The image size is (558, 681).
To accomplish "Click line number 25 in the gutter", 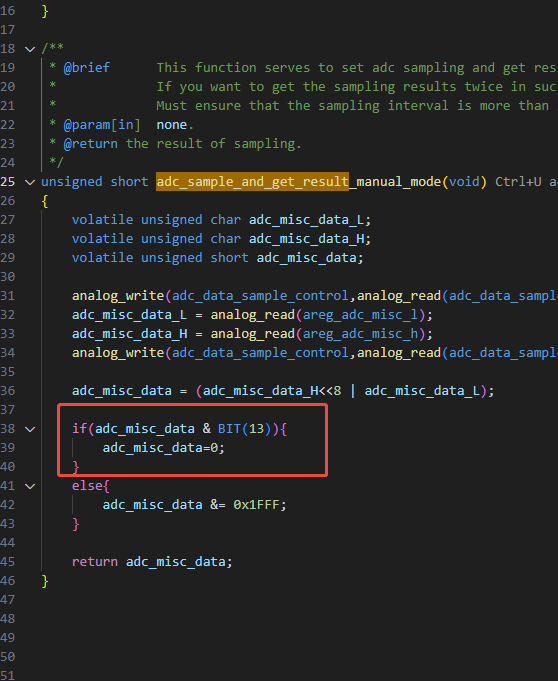I will tap(8, 182).
